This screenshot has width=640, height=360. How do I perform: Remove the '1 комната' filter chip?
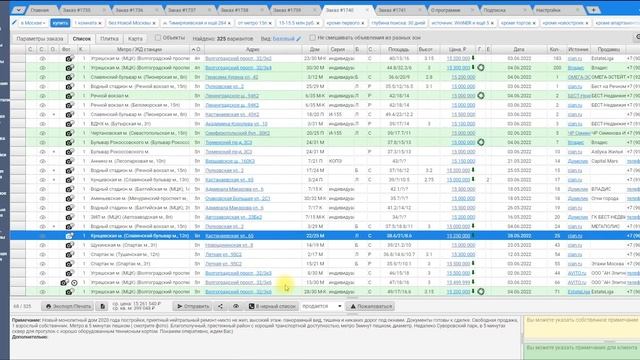click(100, 23)
